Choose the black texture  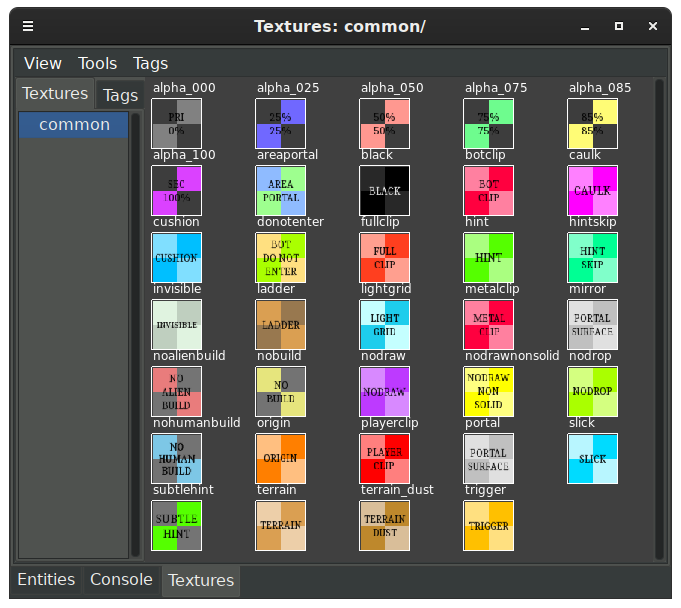point(385,190)
